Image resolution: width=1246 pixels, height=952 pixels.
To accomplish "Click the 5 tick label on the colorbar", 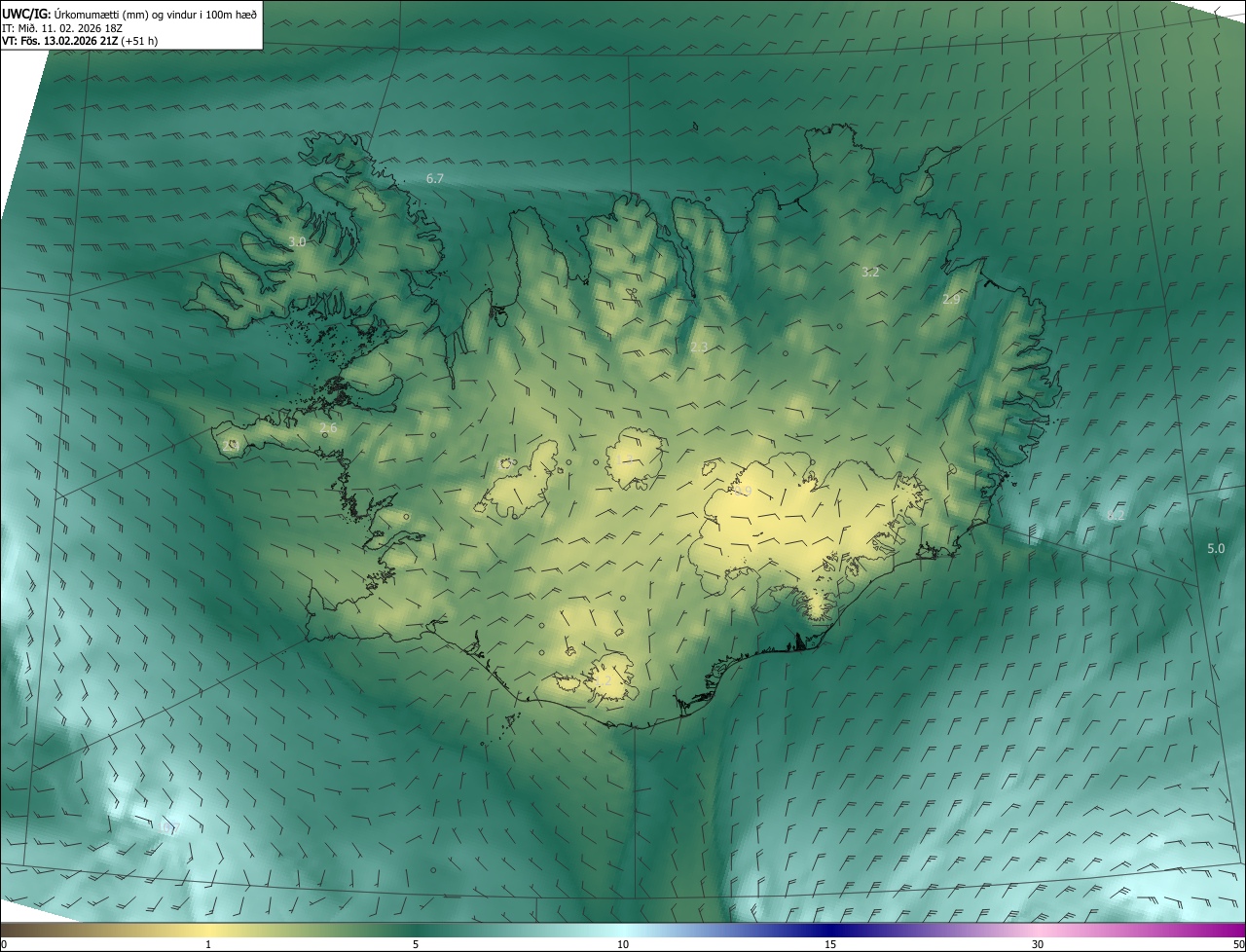I will tap(416, 945).
